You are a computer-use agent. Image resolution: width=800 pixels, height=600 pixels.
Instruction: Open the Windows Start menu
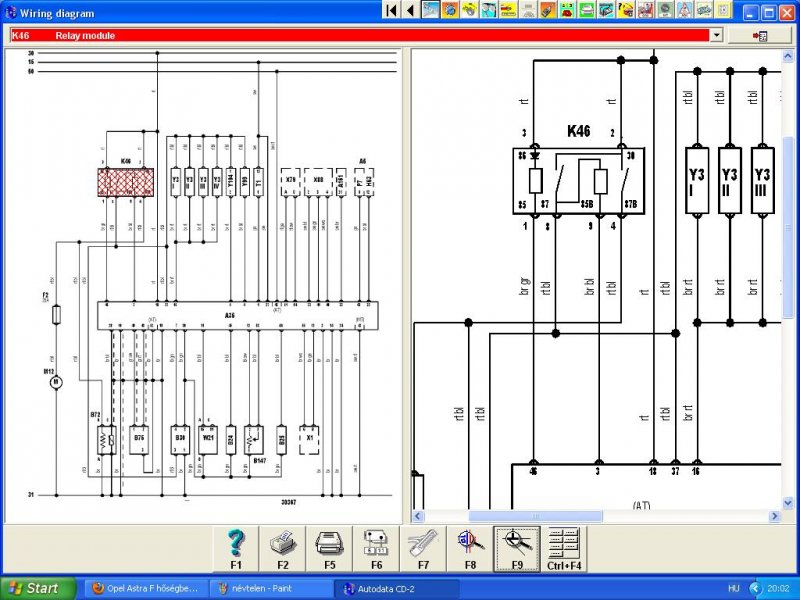(x=38, y=588)
